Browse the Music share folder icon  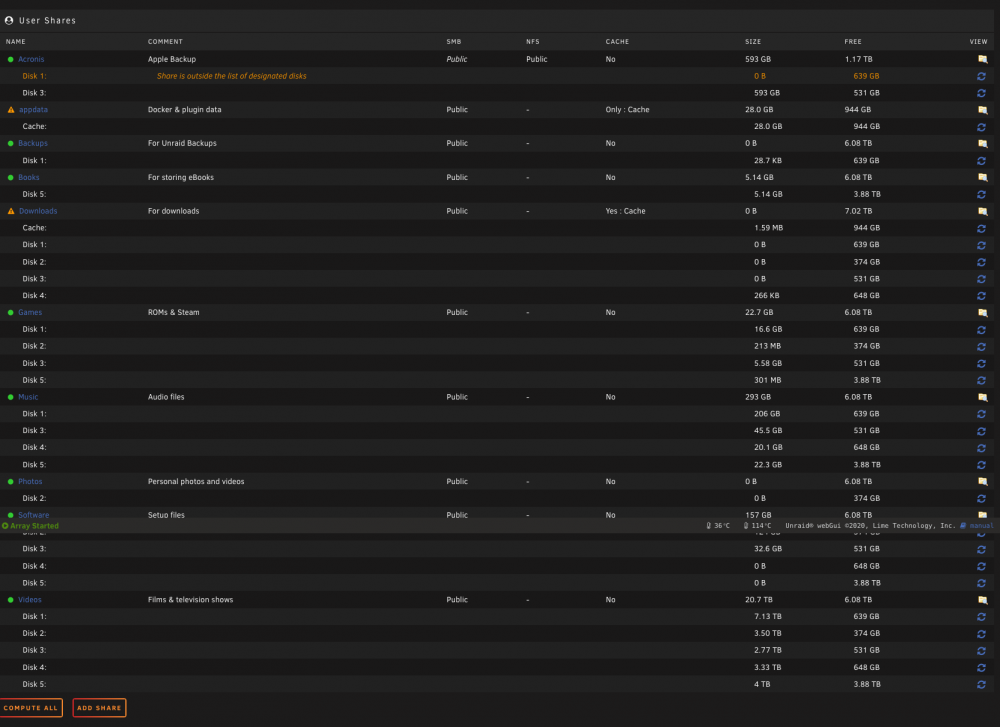(982, 397)
